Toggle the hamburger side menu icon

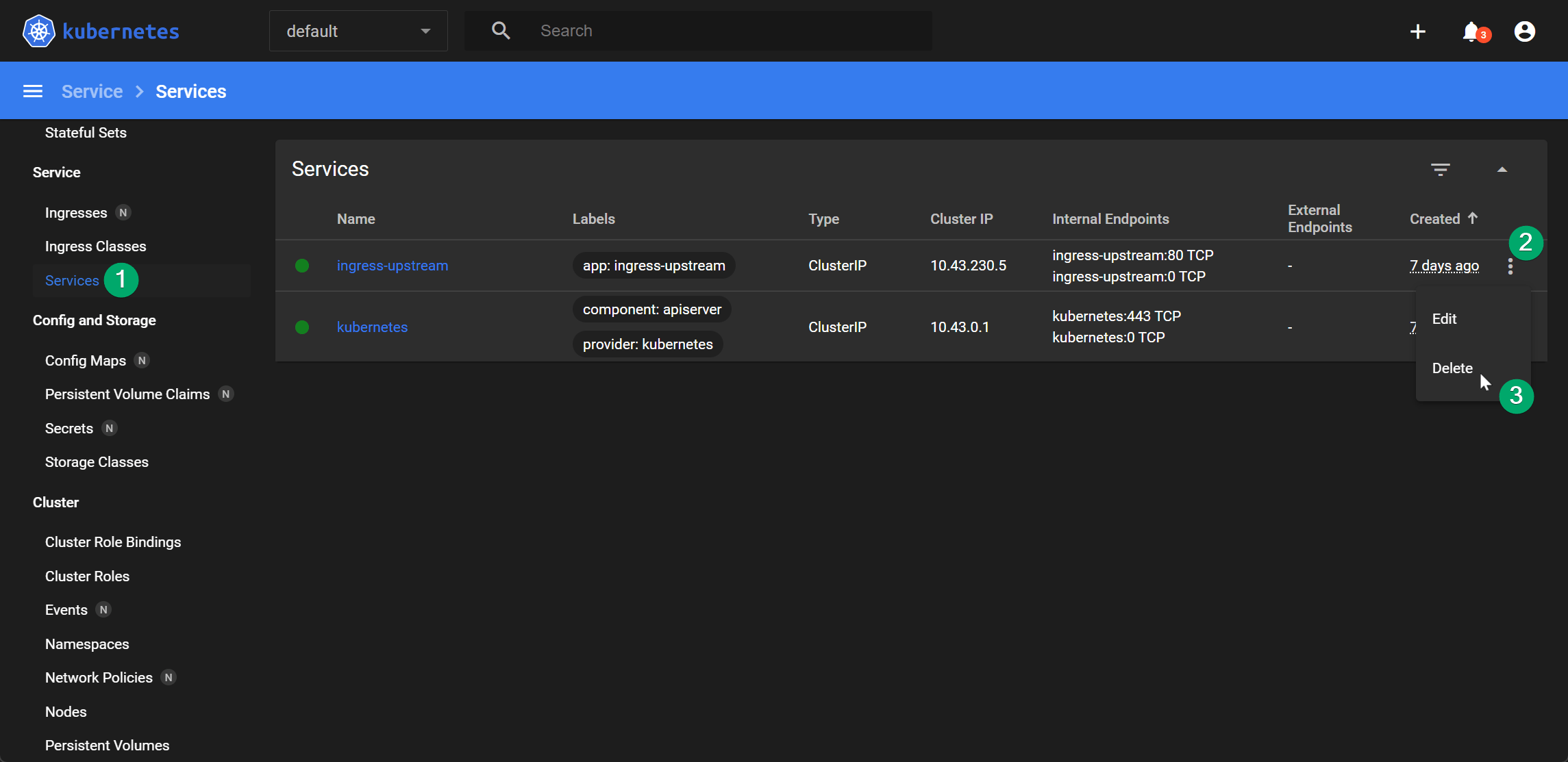pos(33,91)
